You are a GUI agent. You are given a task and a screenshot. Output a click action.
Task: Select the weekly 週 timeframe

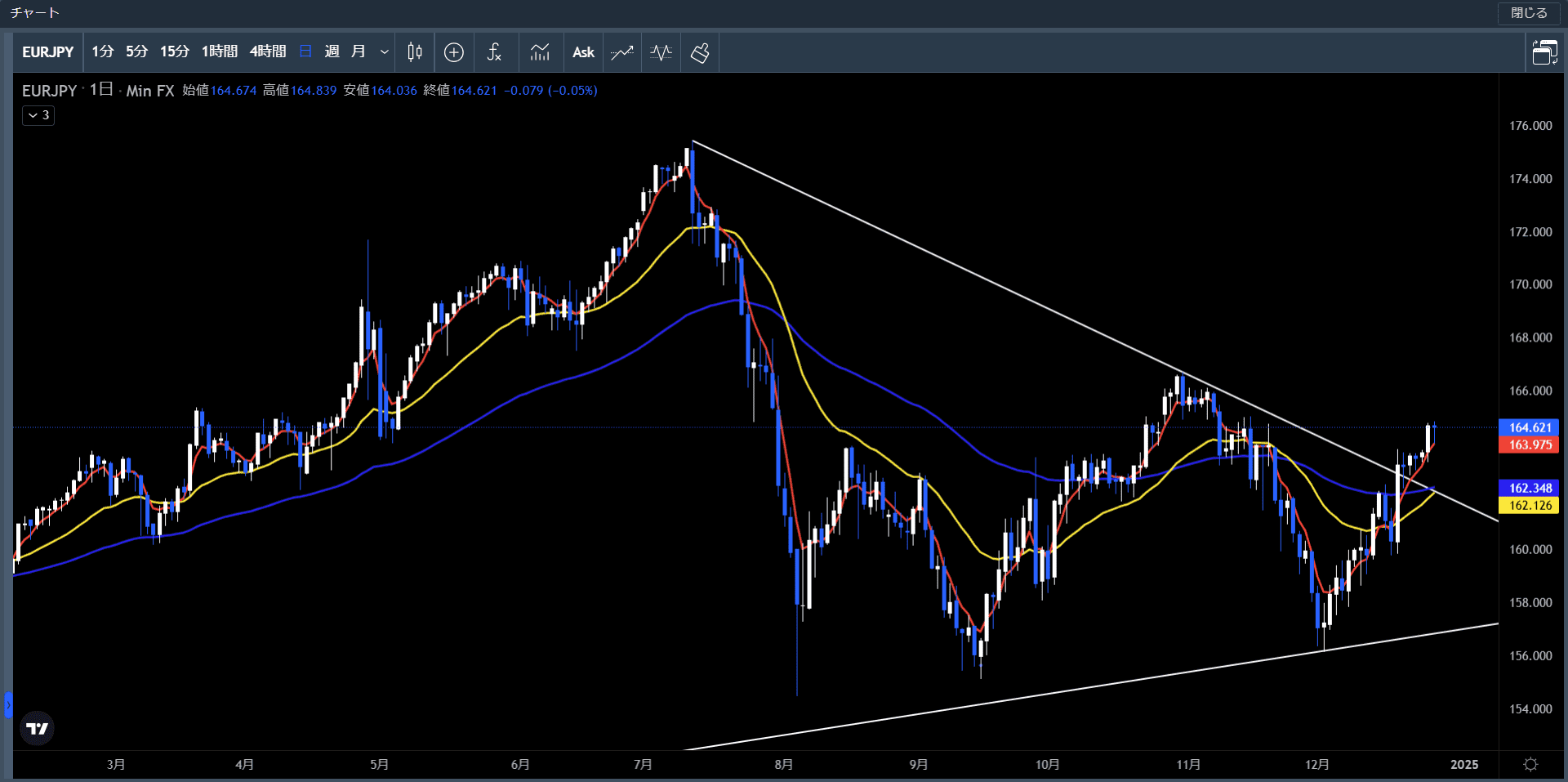coord(332,51)
